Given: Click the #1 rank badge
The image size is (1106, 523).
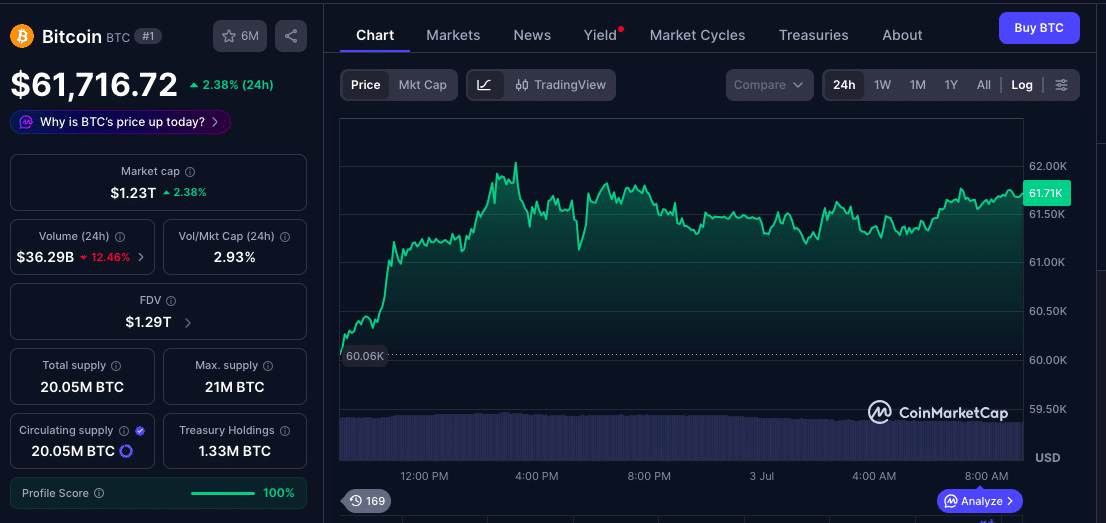Looking at the screenshot, I should click(x=148, y=37).
